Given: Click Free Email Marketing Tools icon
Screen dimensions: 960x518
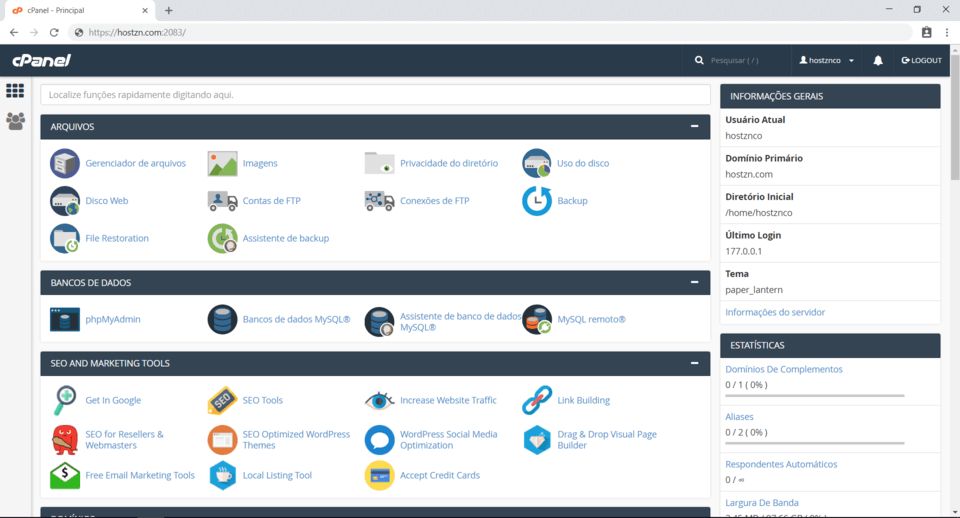Looking at the screenshot, I should coord(65,475).
